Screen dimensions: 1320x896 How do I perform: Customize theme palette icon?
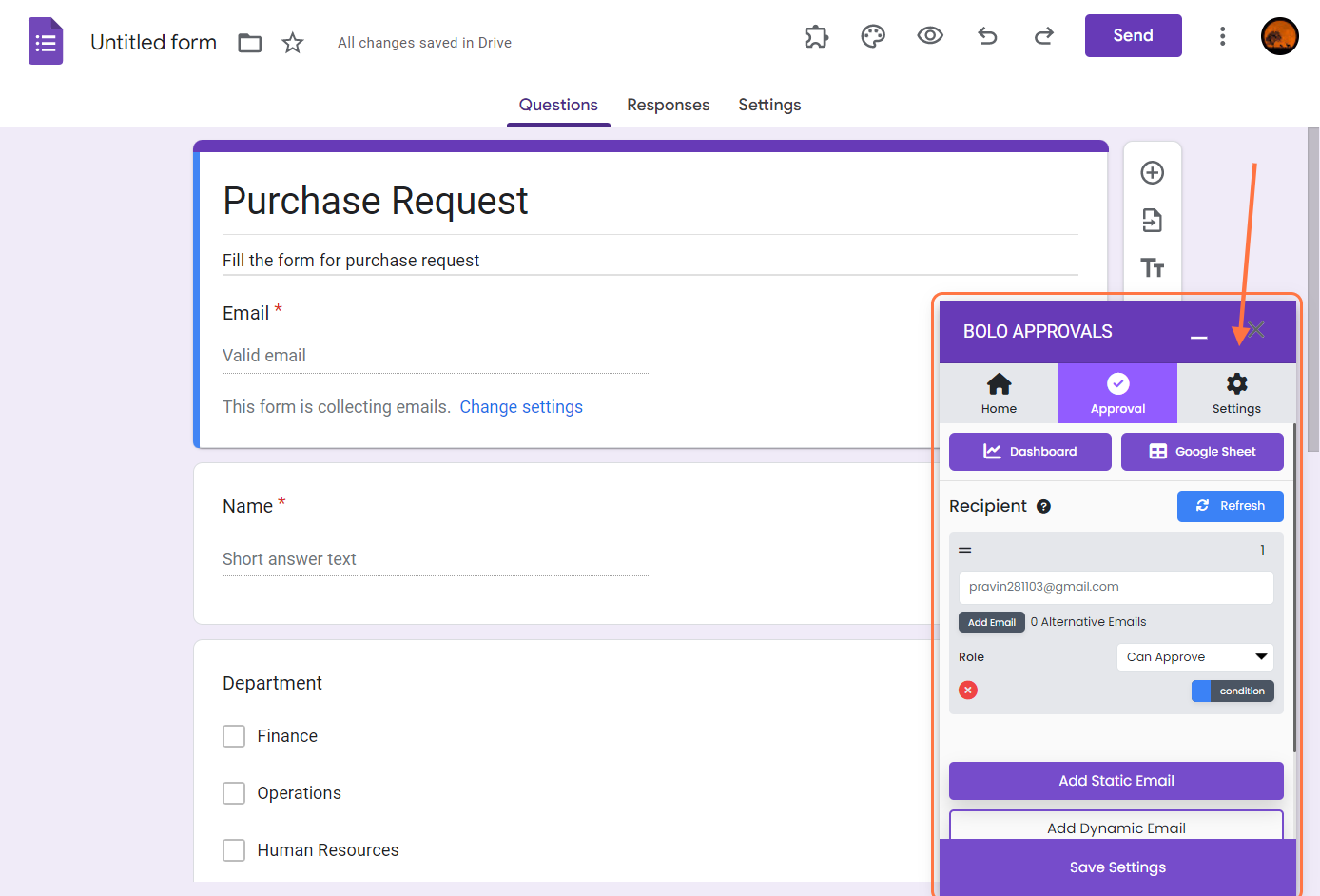873,36
